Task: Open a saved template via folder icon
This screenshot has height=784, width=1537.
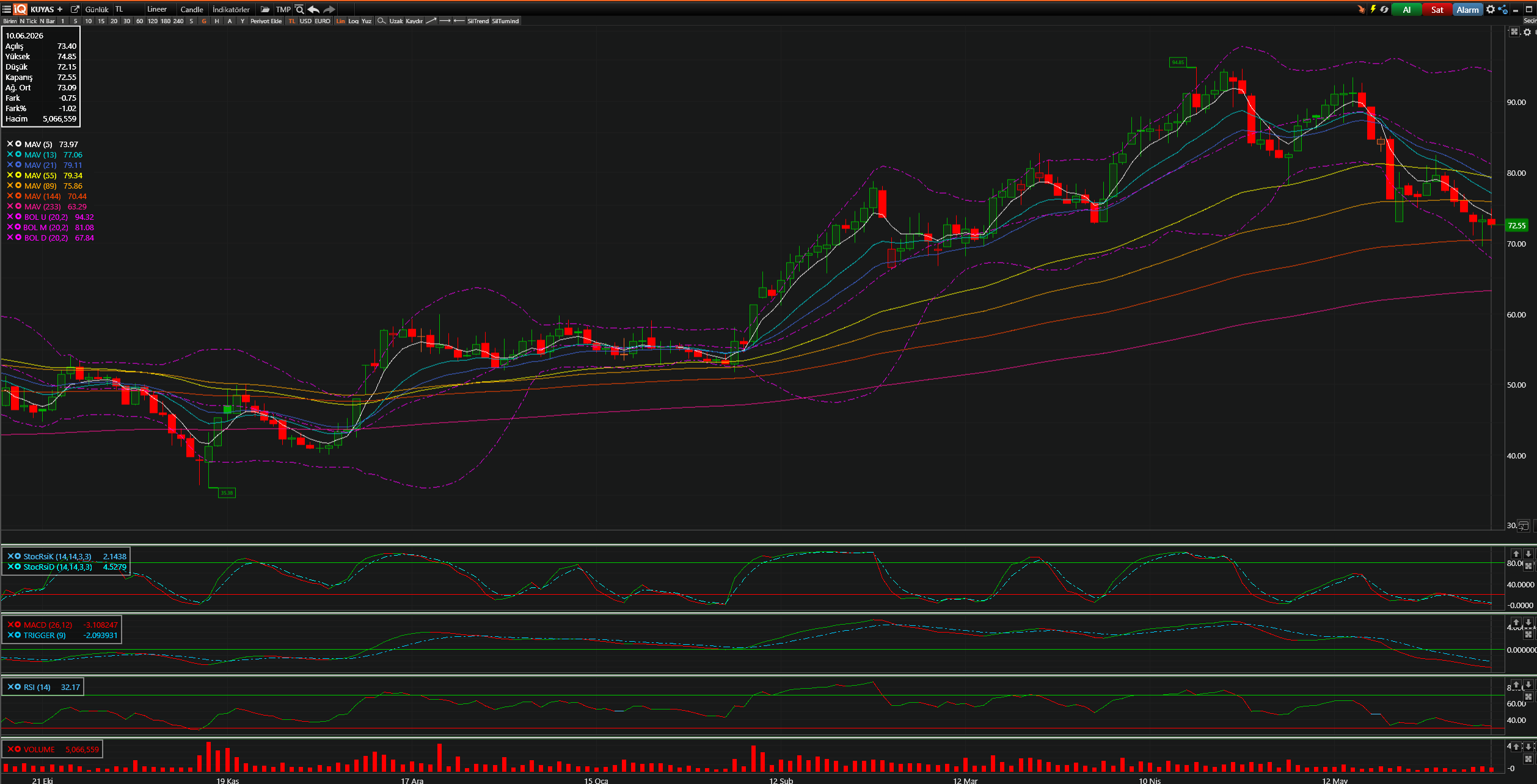Action: pyautogui.click(x=265, y=9)
